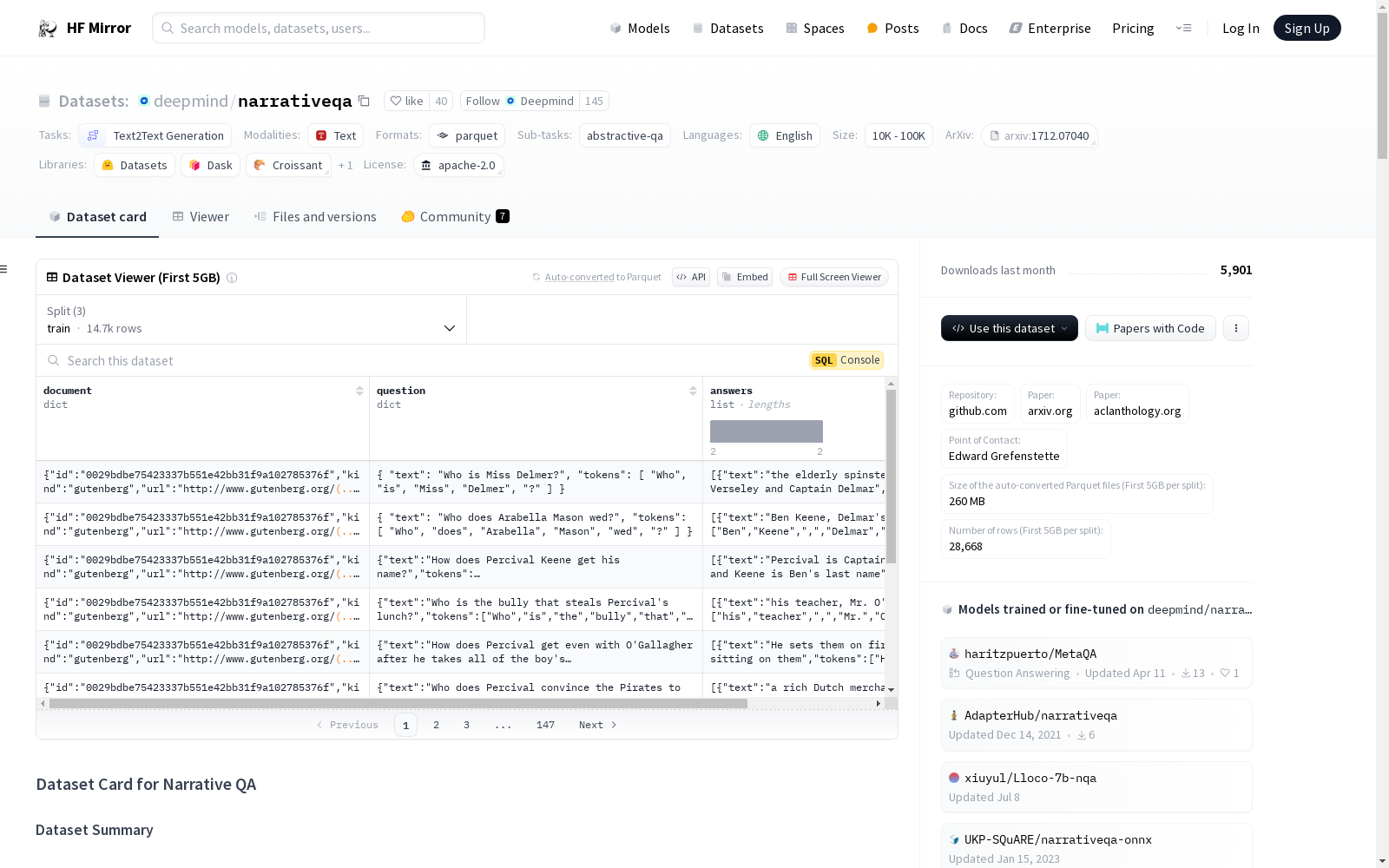This screenshot has width=1389, height=868.
Task: Open the xiuyul/Lloco-7b-nqa model card
Action: pyautogui.click(x=1096, y=787)
